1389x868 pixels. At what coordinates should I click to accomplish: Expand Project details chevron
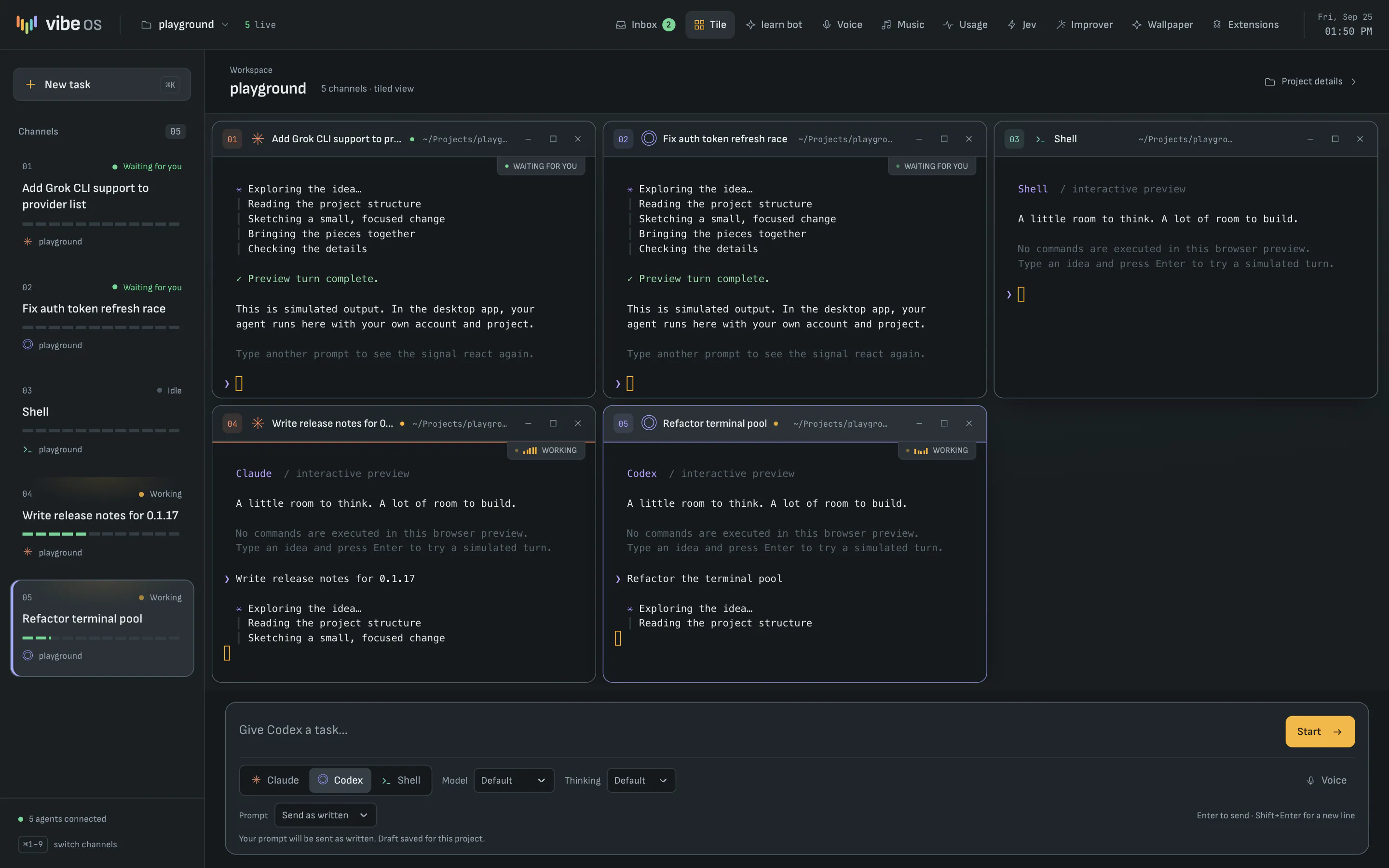[x=1354, y=81]
